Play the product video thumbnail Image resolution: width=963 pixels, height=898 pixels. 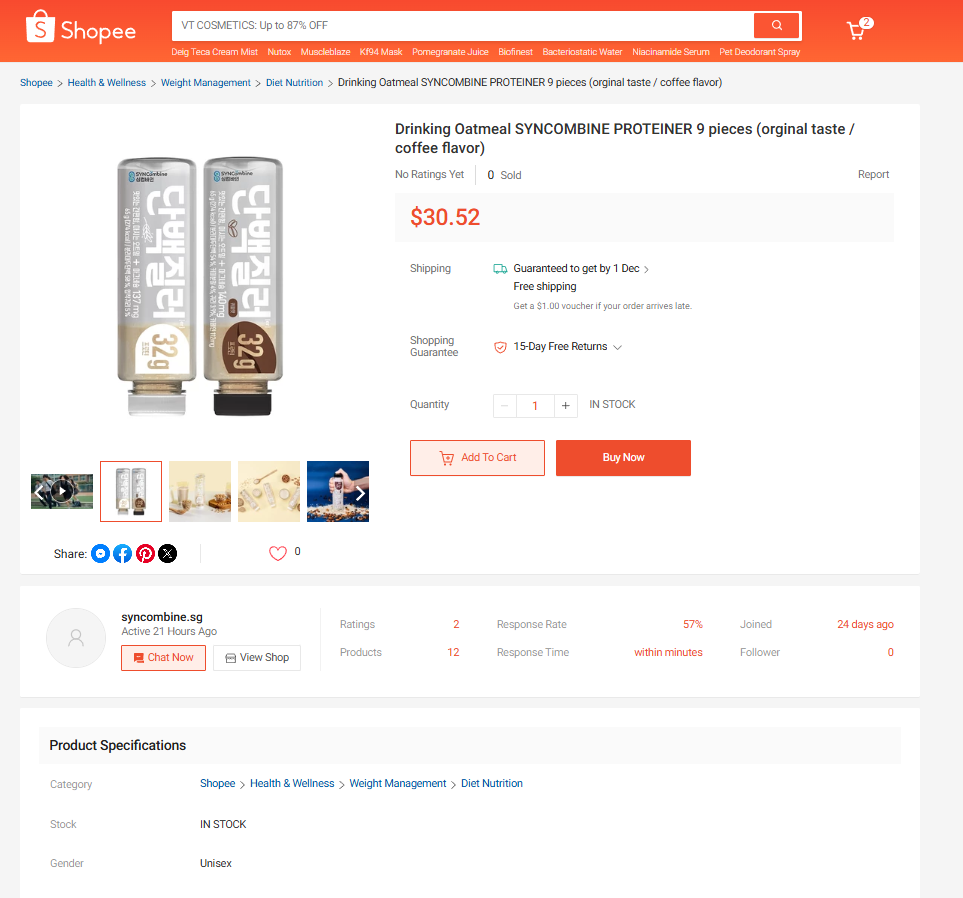[x=63, y=491]
